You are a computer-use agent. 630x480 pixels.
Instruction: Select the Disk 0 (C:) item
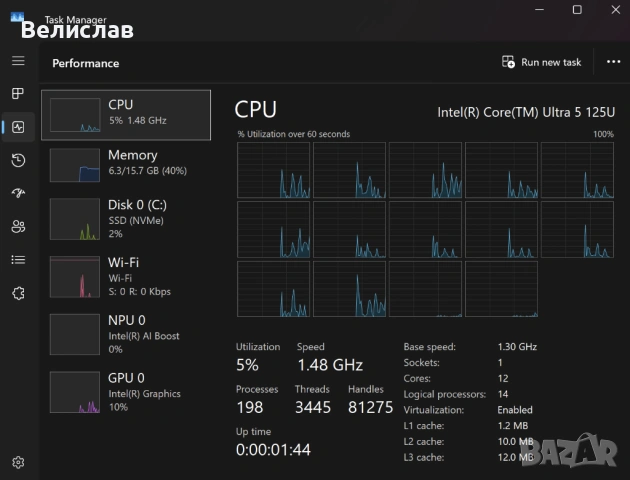tap(126, 218)
